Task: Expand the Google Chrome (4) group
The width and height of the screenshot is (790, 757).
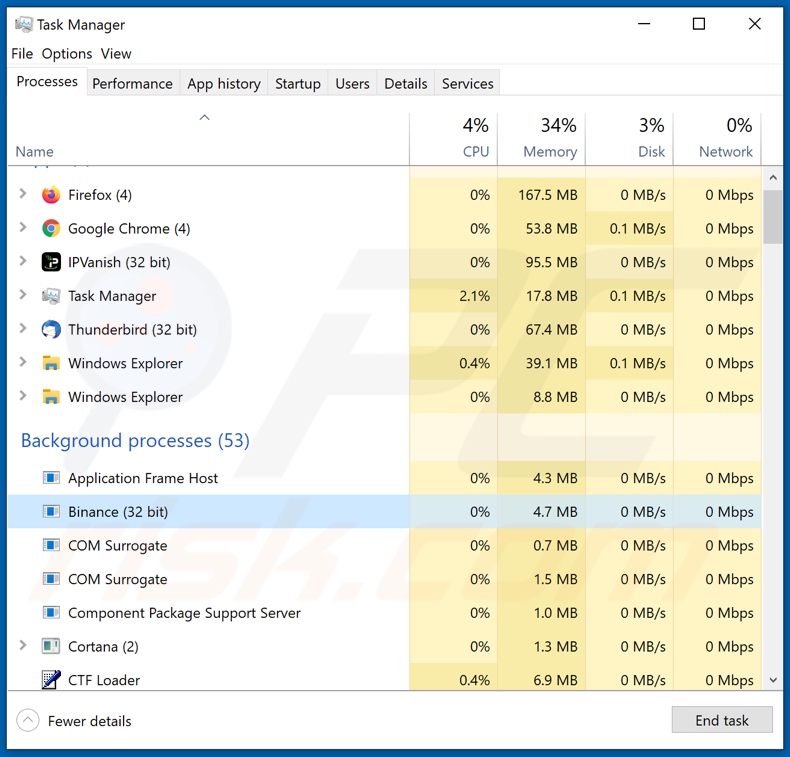Action: pos(23,228)
